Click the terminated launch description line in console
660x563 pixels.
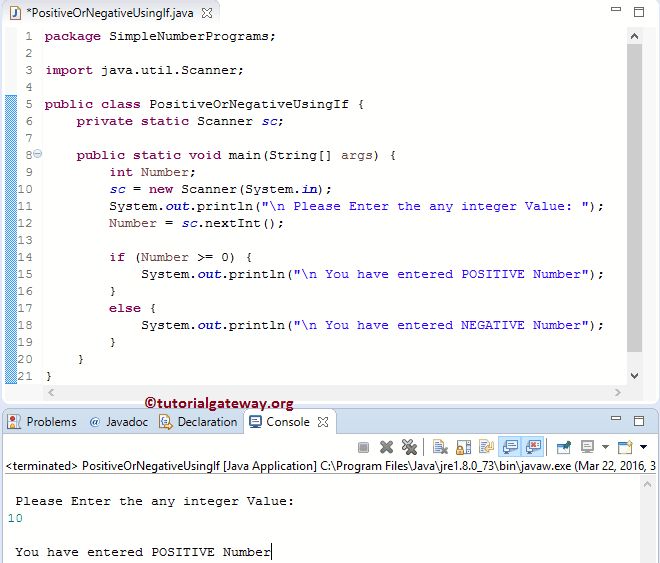tap(331, 466)
